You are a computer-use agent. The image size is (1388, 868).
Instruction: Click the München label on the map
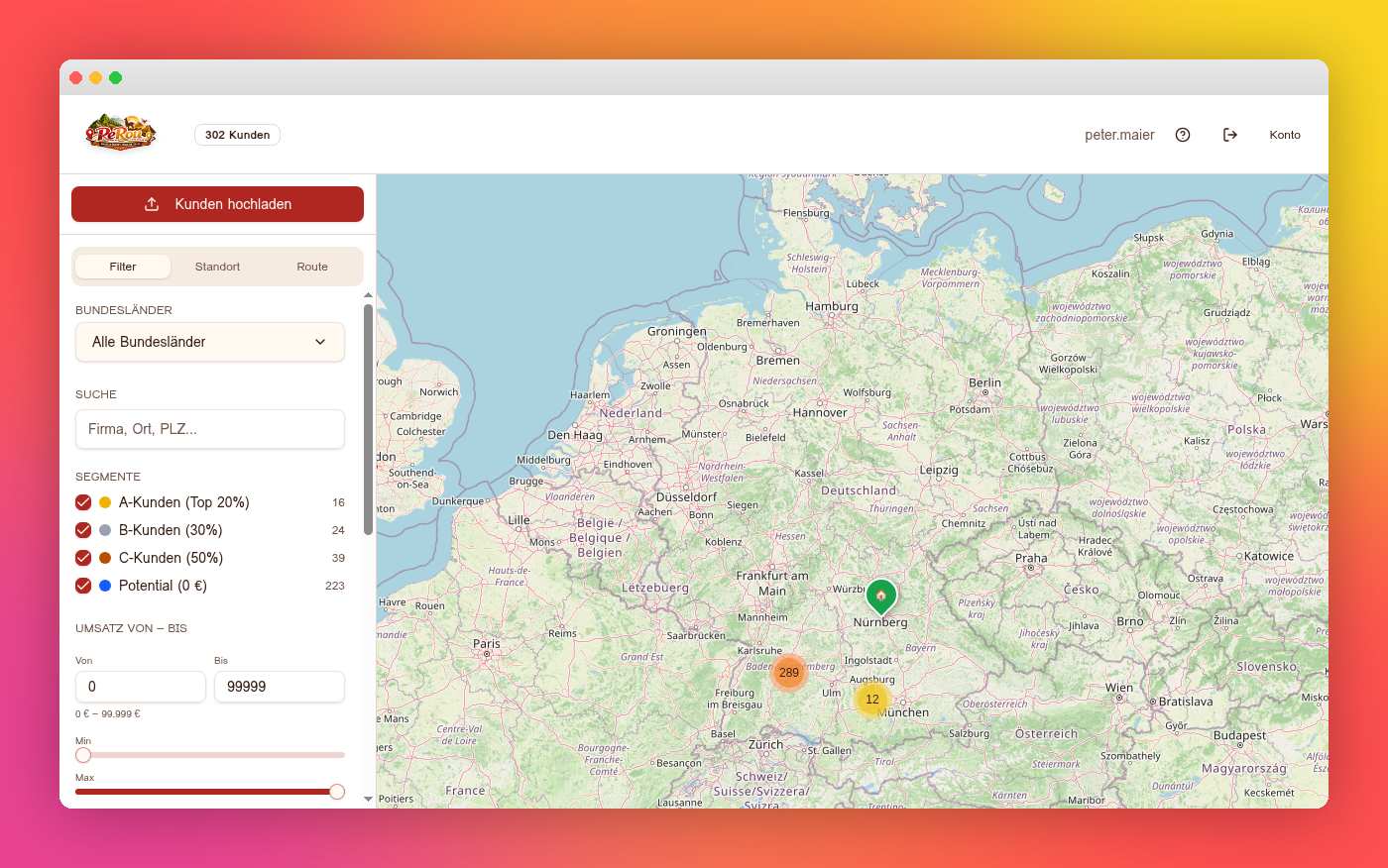(x=903, y=712)
